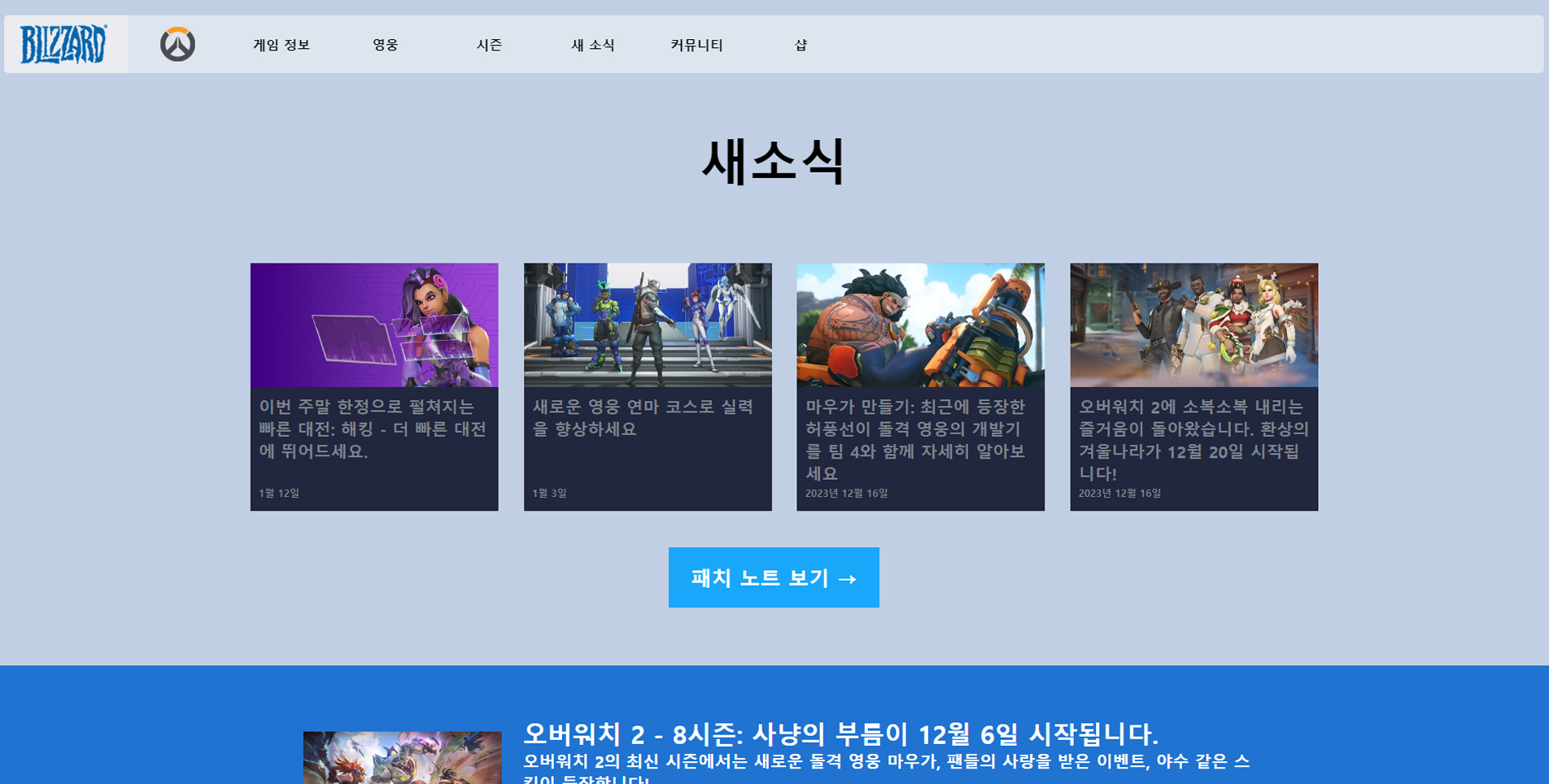
Task: Open the 게임 정보 menu
Action: [x=280, y=46]
